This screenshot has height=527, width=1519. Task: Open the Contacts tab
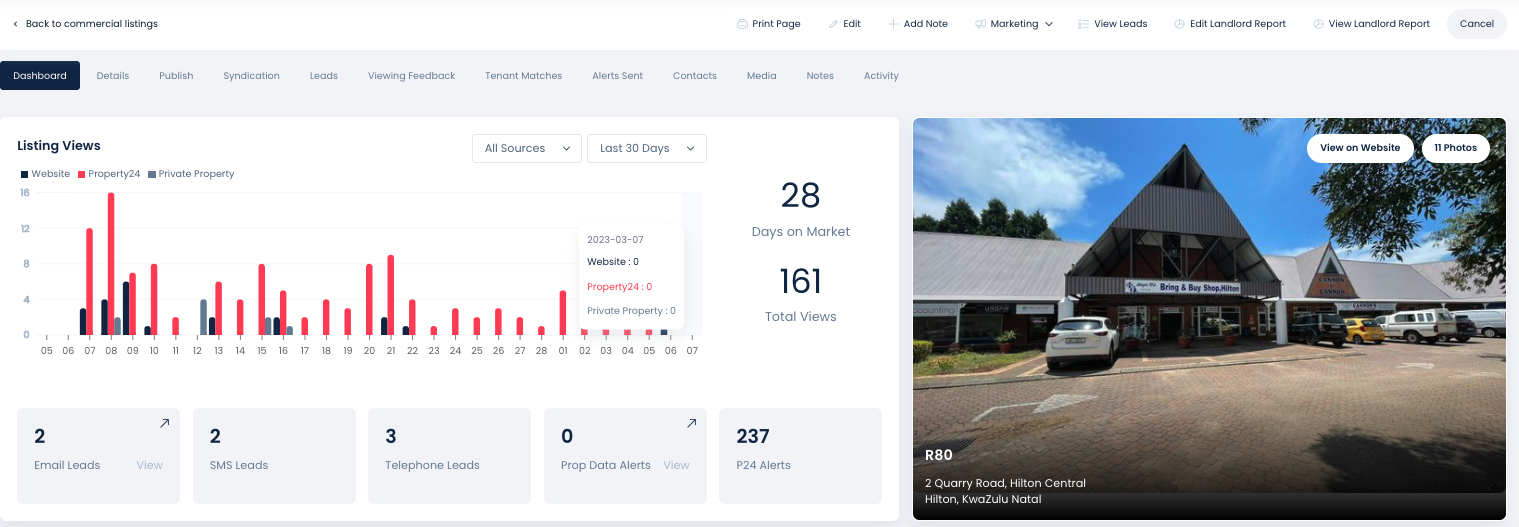click(x=695, y=76)
